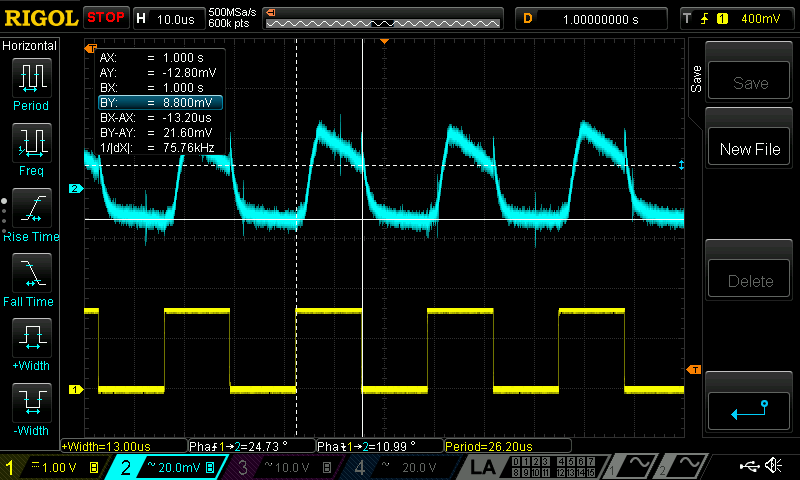Click the BY-AY = 21.60mV row
Image resolution: width=800 pixels, height=480 pixels.
click(x=160, y=133)
